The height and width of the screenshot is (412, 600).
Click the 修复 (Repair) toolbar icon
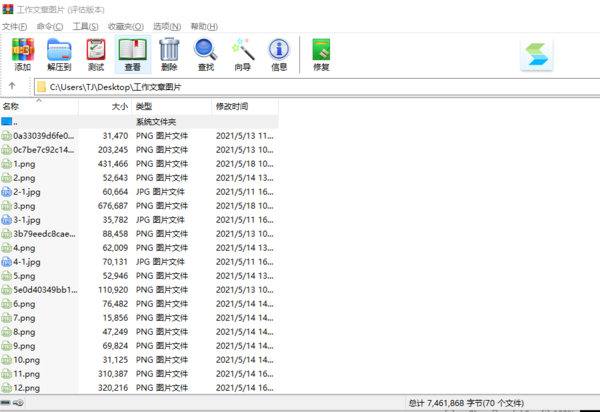coord(321,54)
